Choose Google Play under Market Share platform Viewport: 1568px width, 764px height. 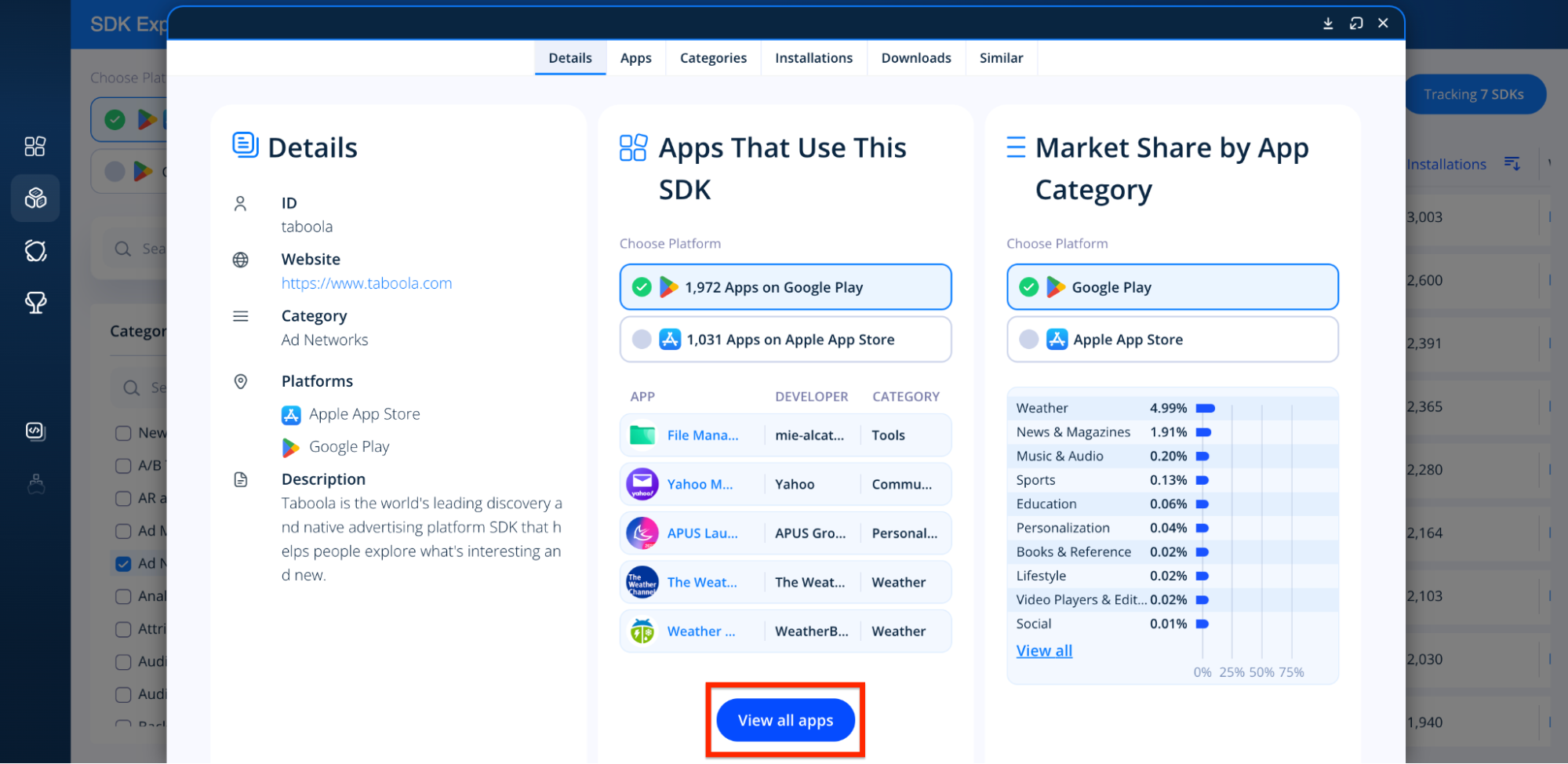click(x=1173, y=287)
